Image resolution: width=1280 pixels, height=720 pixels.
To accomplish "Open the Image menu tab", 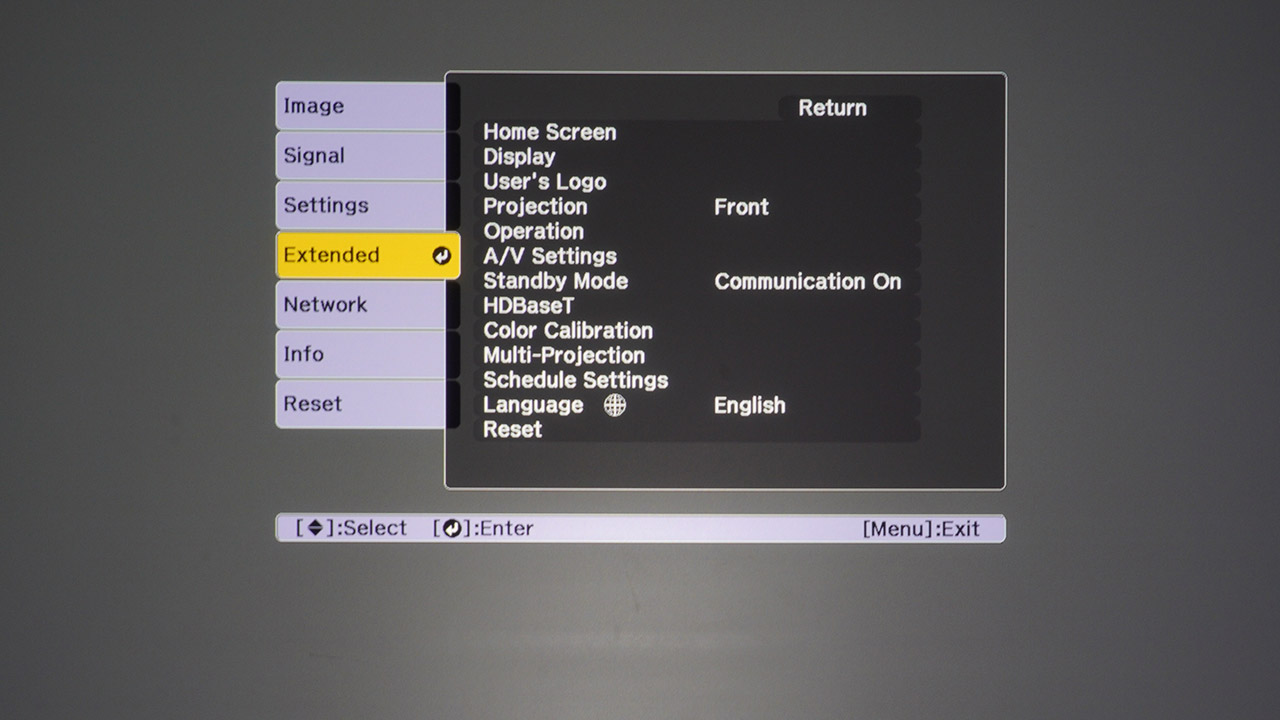I will point(360,106).
